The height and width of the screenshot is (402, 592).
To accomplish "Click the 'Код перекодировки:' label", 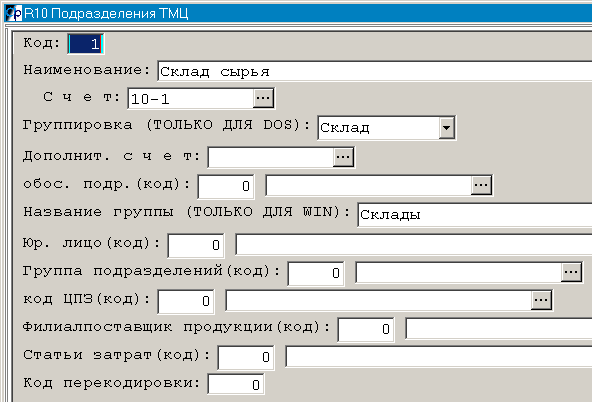I will click(112, 383).
